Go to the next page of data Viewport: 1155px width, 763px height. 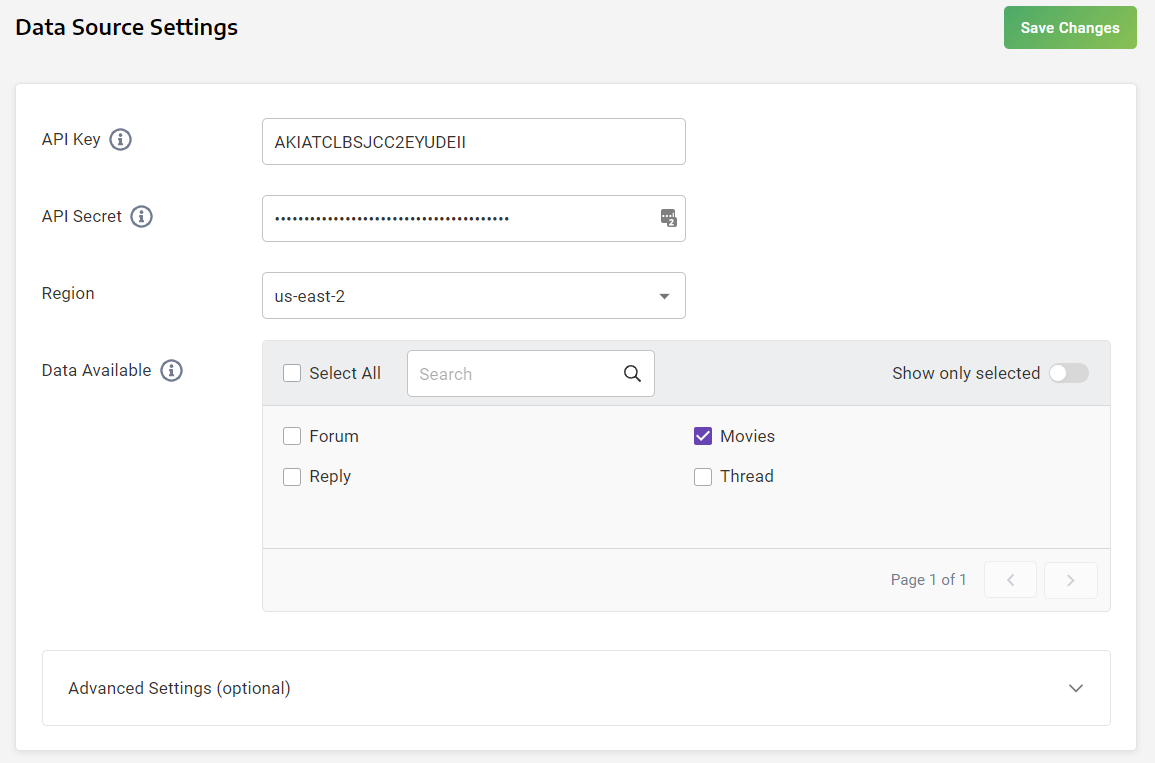coord(1070,580)
